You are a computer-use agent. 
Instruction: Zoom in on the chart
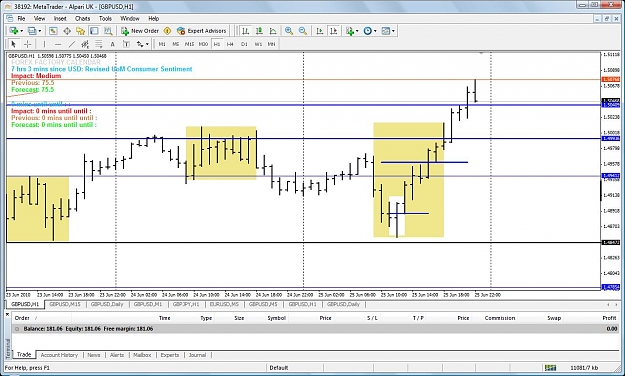click(x=289, y=31)
